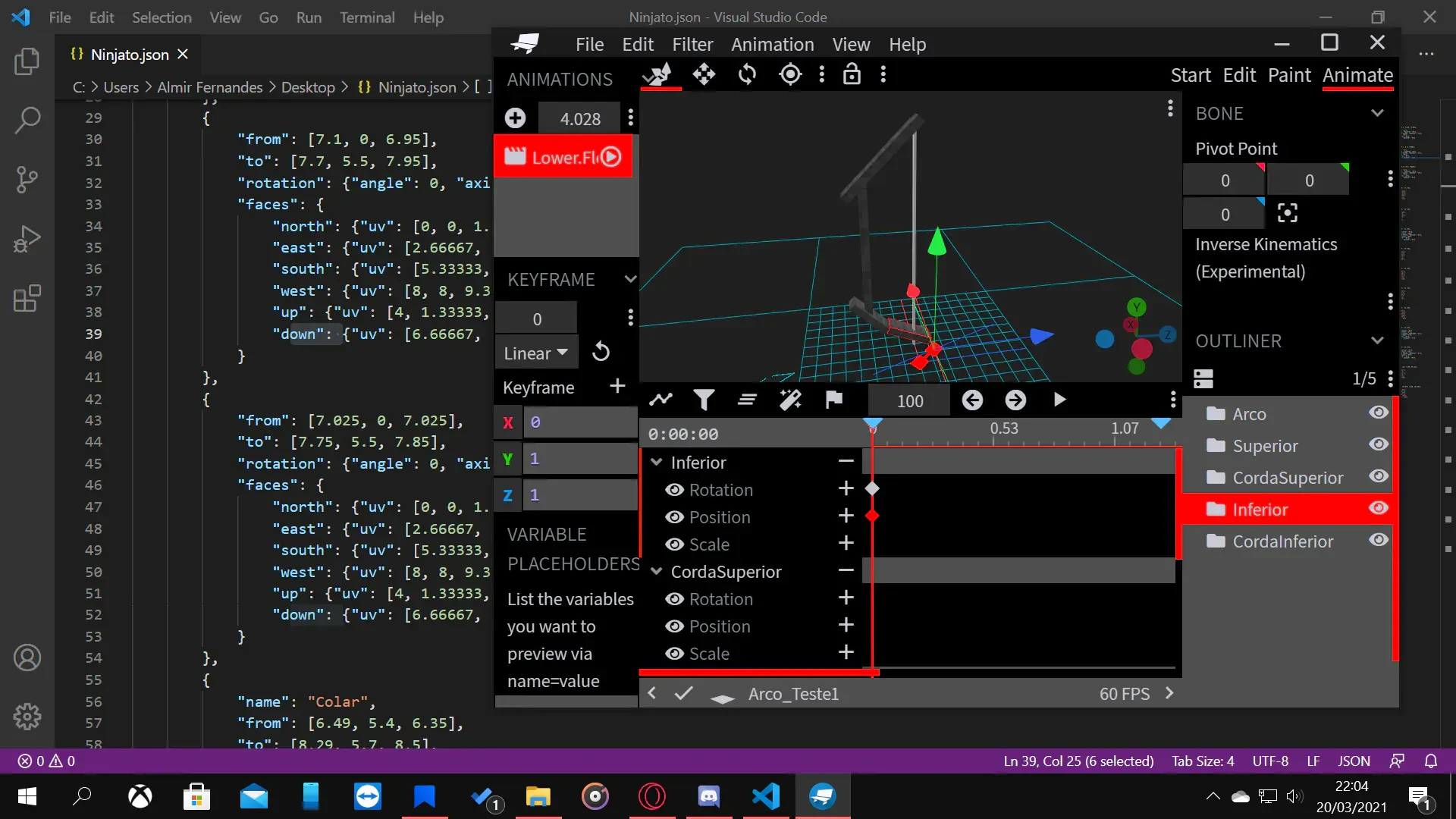Play the animation in timeline
Image resolution: width=1456 pixels, height=819 pixels.
click(1059, 400)
